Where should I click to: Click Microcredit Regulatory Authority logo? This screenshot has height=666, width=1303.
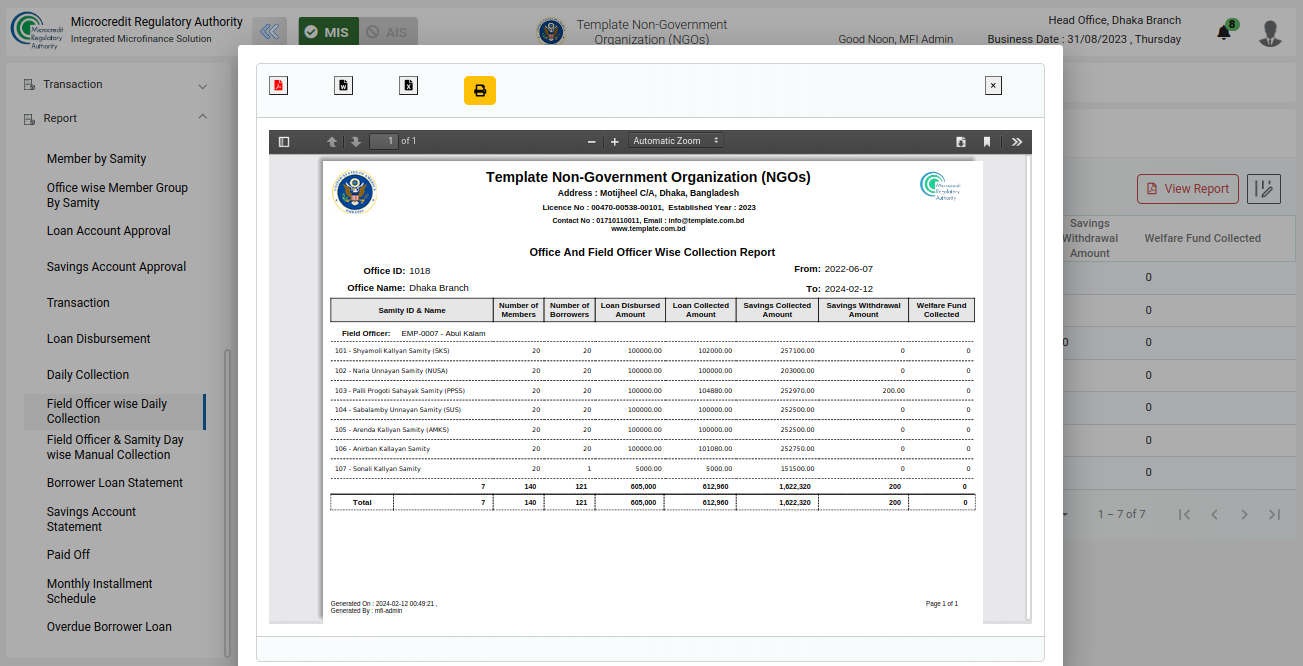(x=37, y=30)
